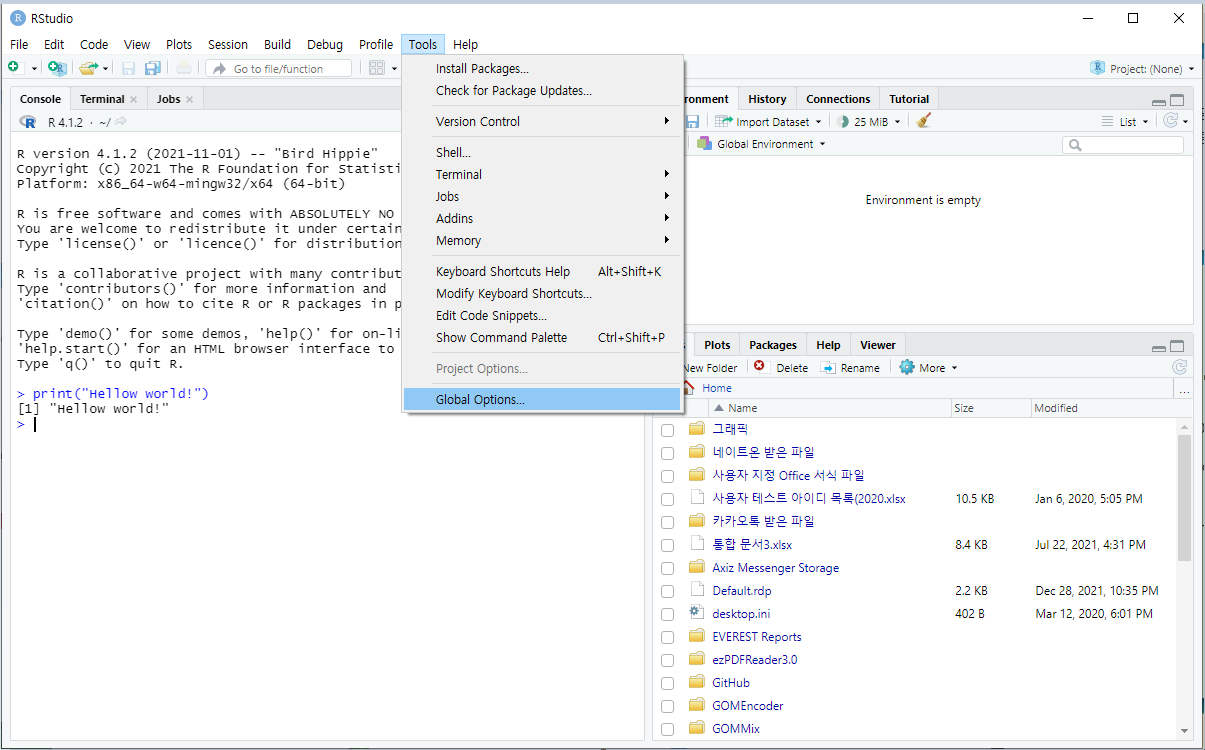Check the GitHub folder checkbox
This screenshot has width=1205, height=750.
[x=668, y=683]
